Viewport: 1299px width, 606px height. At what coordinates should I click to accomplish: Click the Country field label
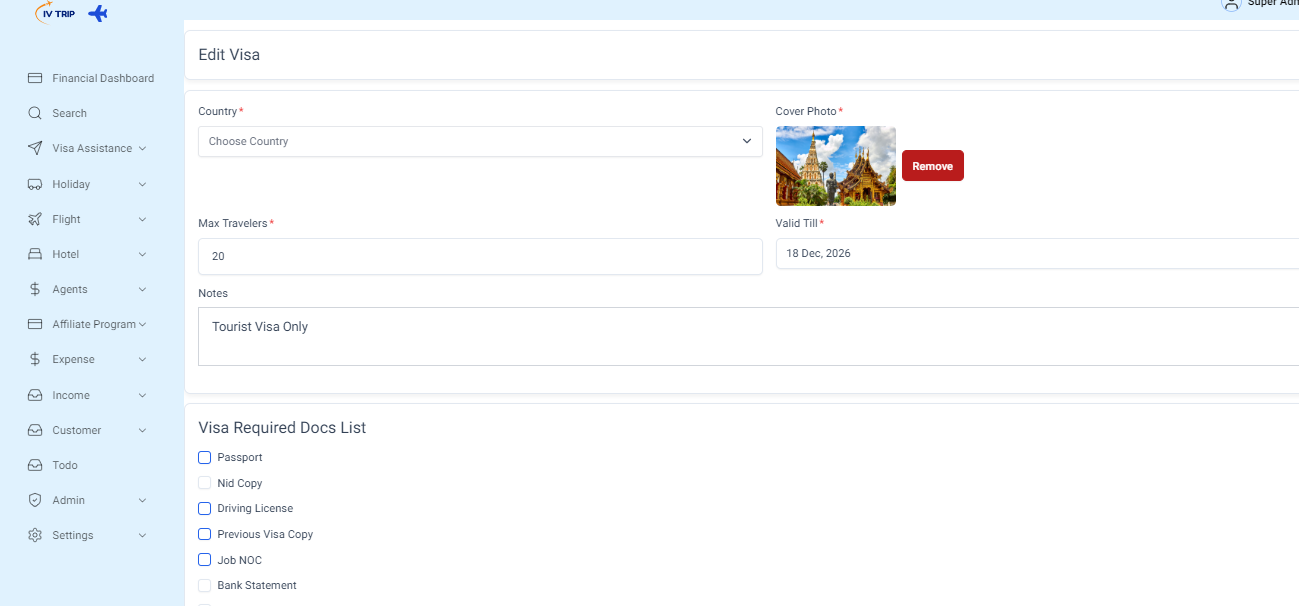(218, 111)
